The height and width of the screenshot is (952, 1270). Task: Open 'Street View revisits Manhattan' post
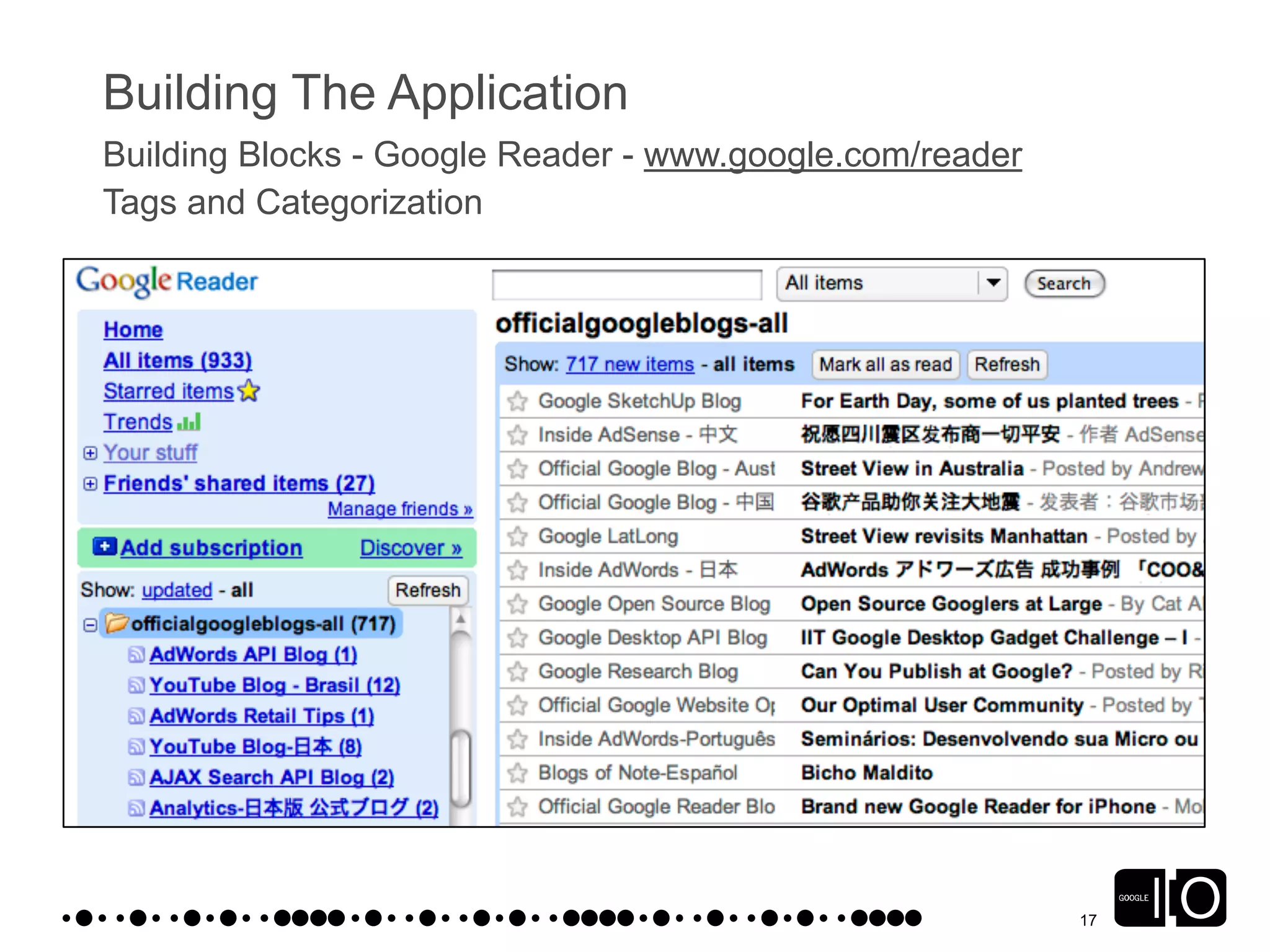point(944,536)
